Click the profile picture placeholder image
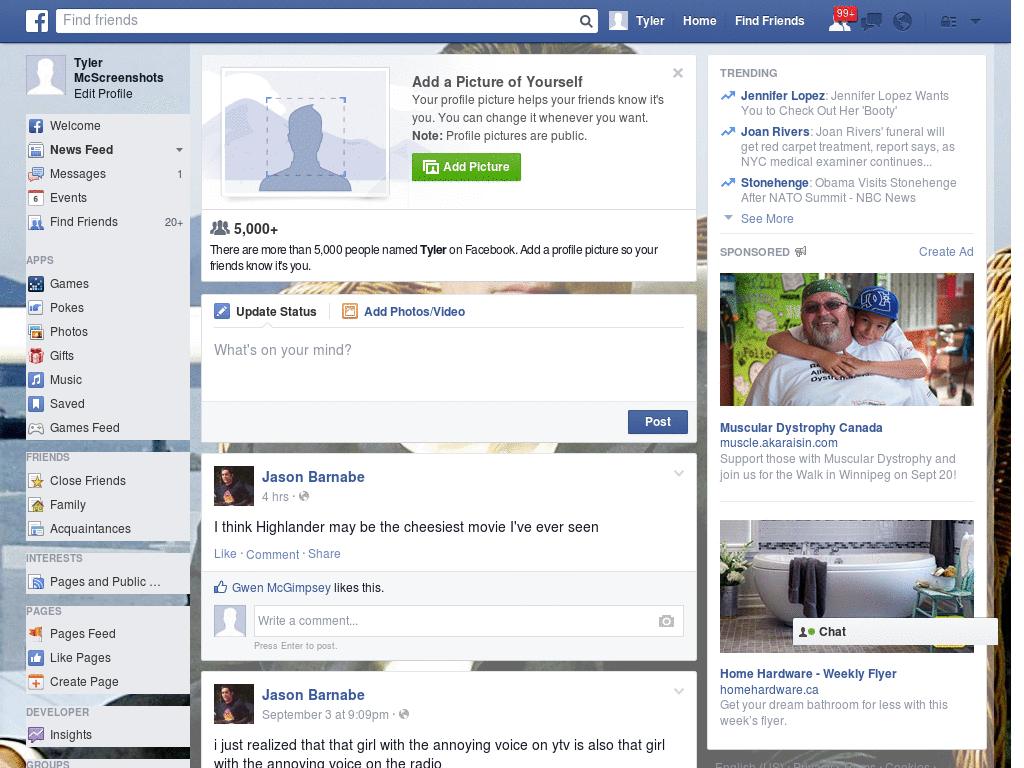 [306, 133]
